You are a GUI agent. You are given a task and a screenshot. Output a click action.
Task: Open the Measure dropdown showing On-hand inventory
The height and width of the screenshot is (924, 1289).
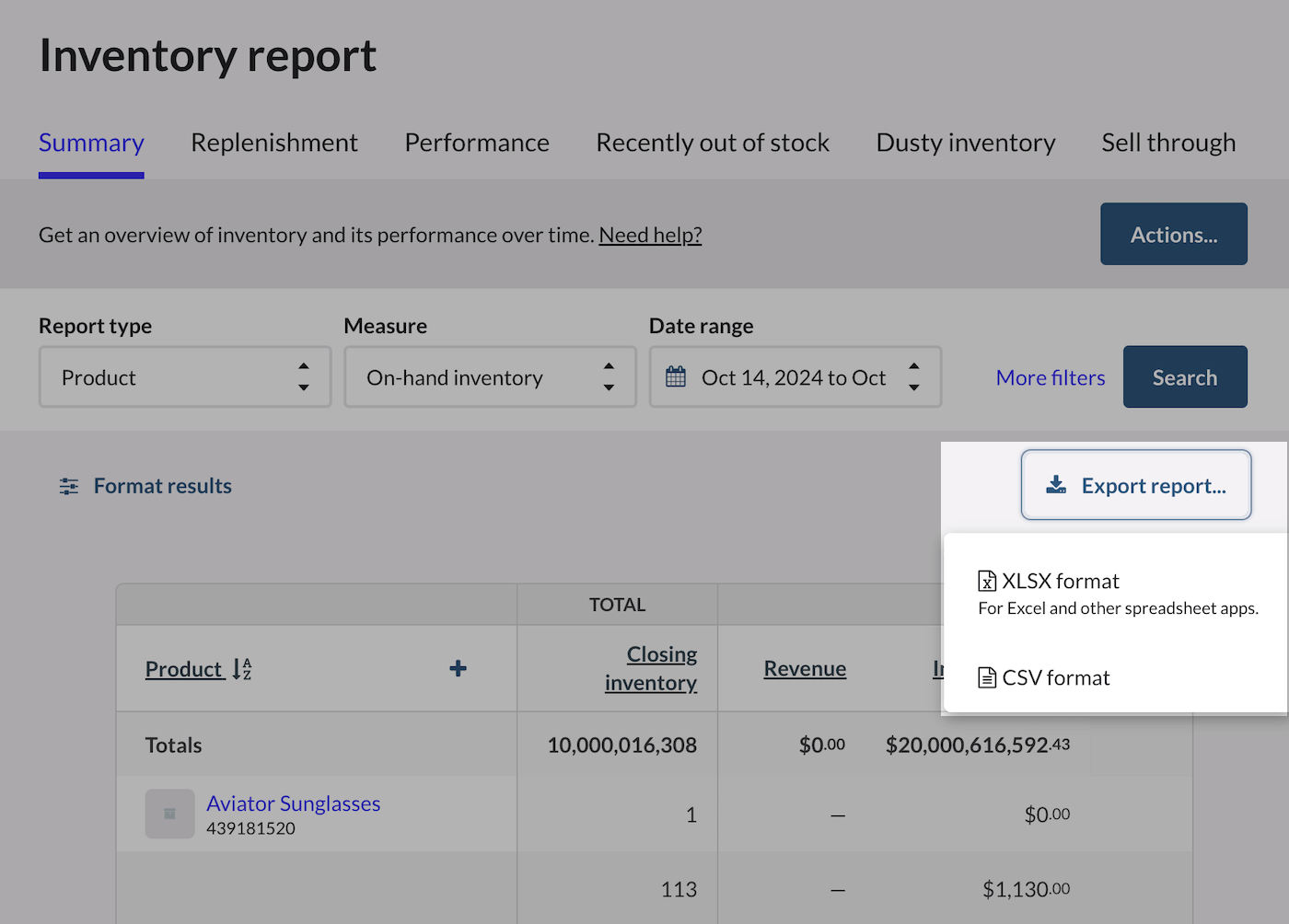pyautogui.click(x=490, y=376)
